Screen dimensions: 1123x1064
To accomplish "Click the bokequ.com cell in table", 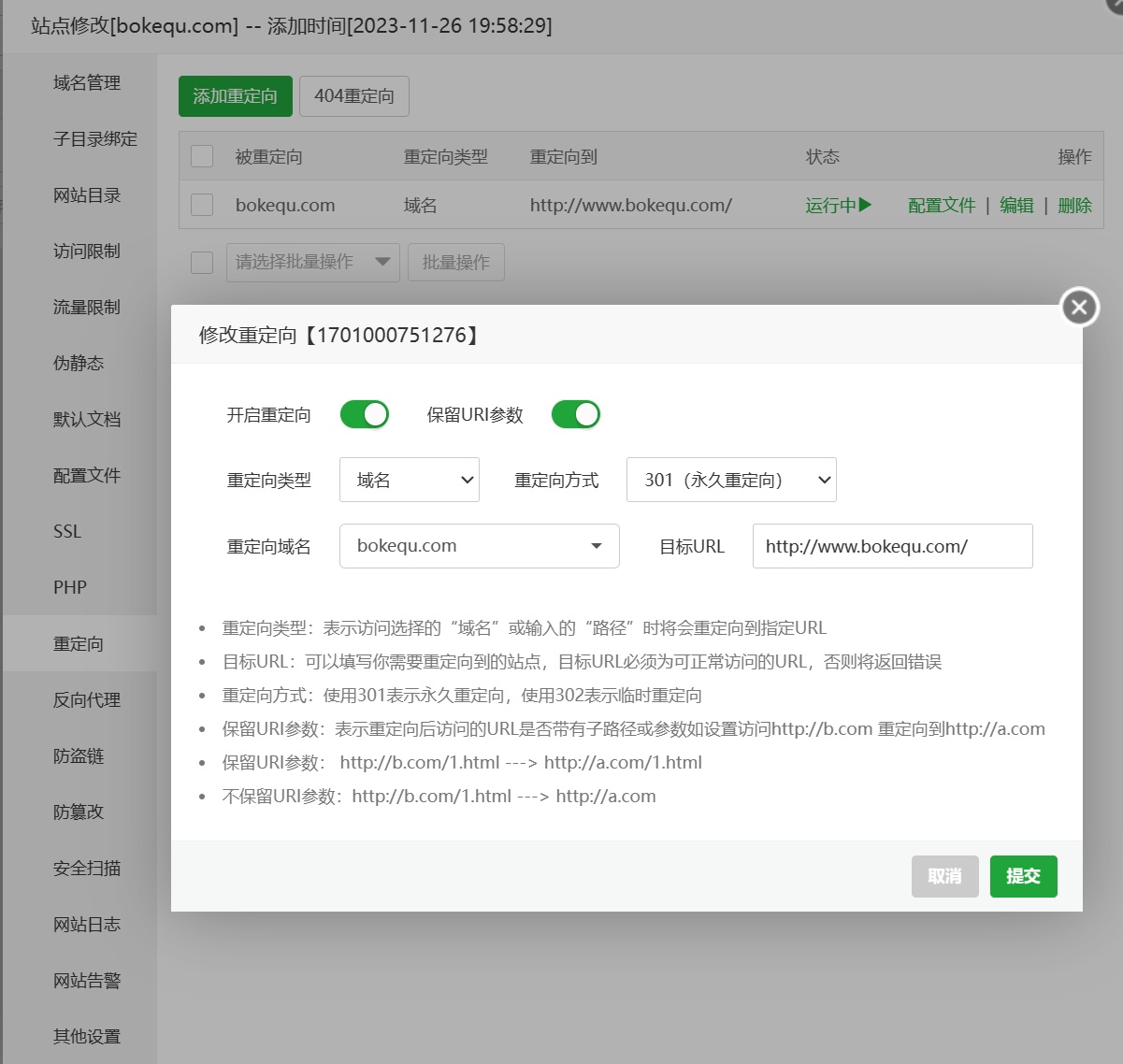I will [285, 205].
